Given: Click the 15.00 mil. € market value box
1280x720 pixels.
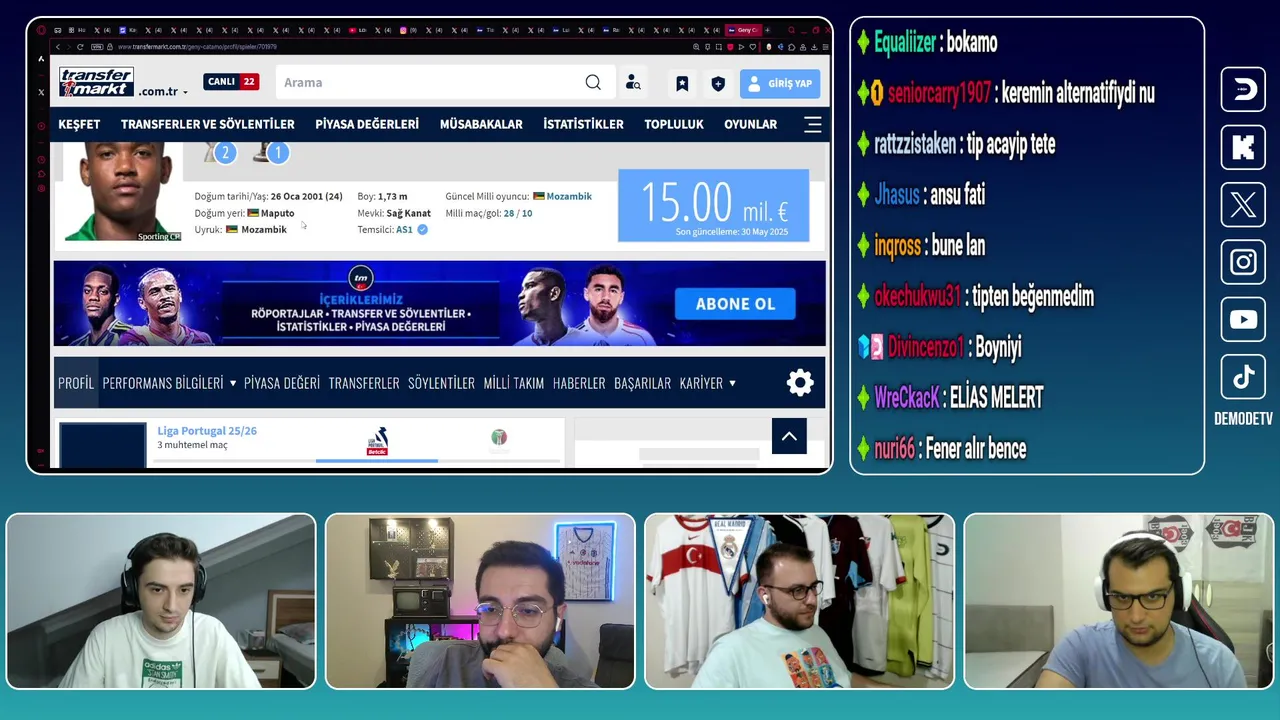Looking at the screenshot, I should pyautogui.click(x=713, y=205).
